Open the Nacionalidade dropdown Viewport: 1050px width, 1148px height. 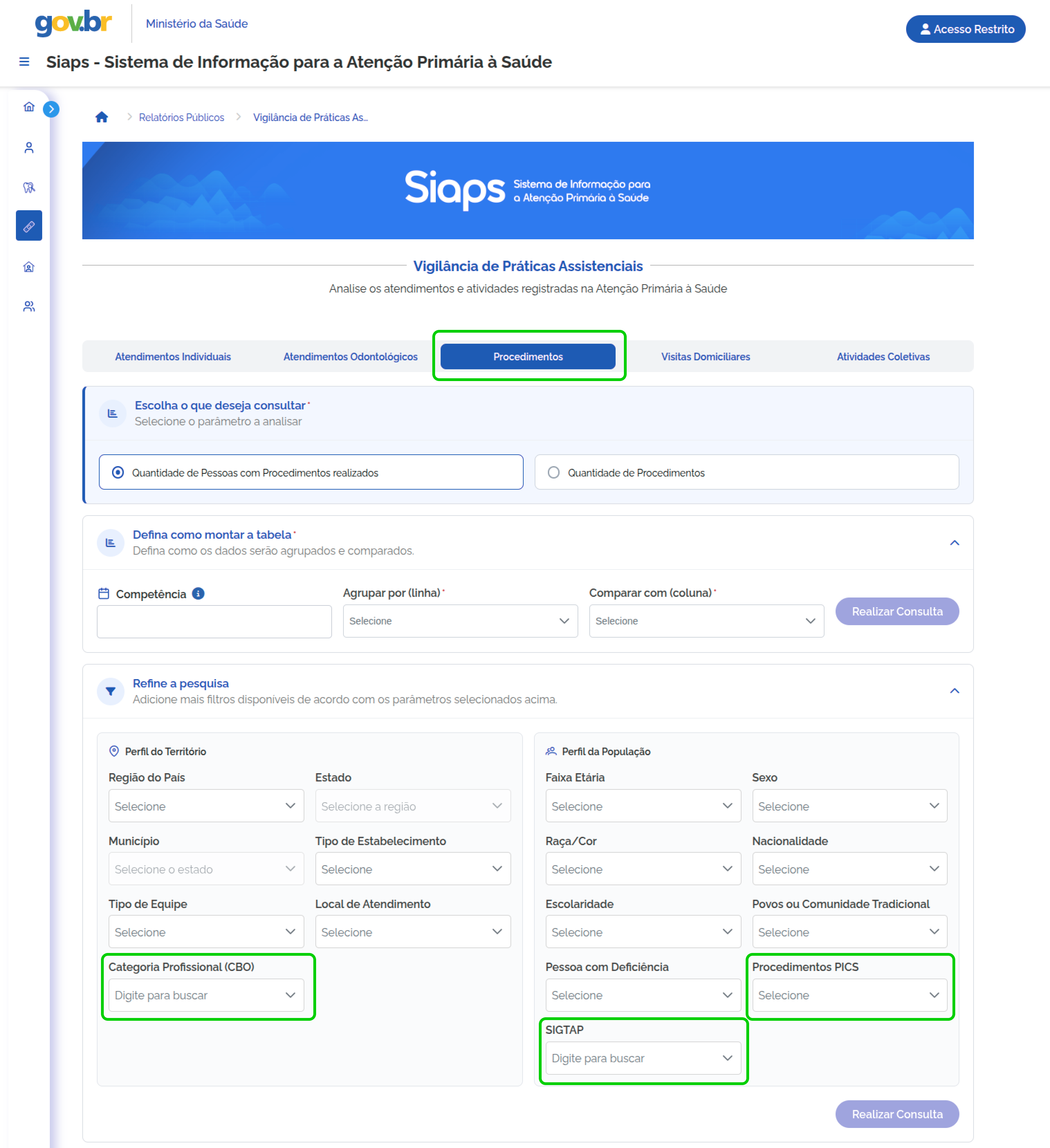(x=849, y=869)
